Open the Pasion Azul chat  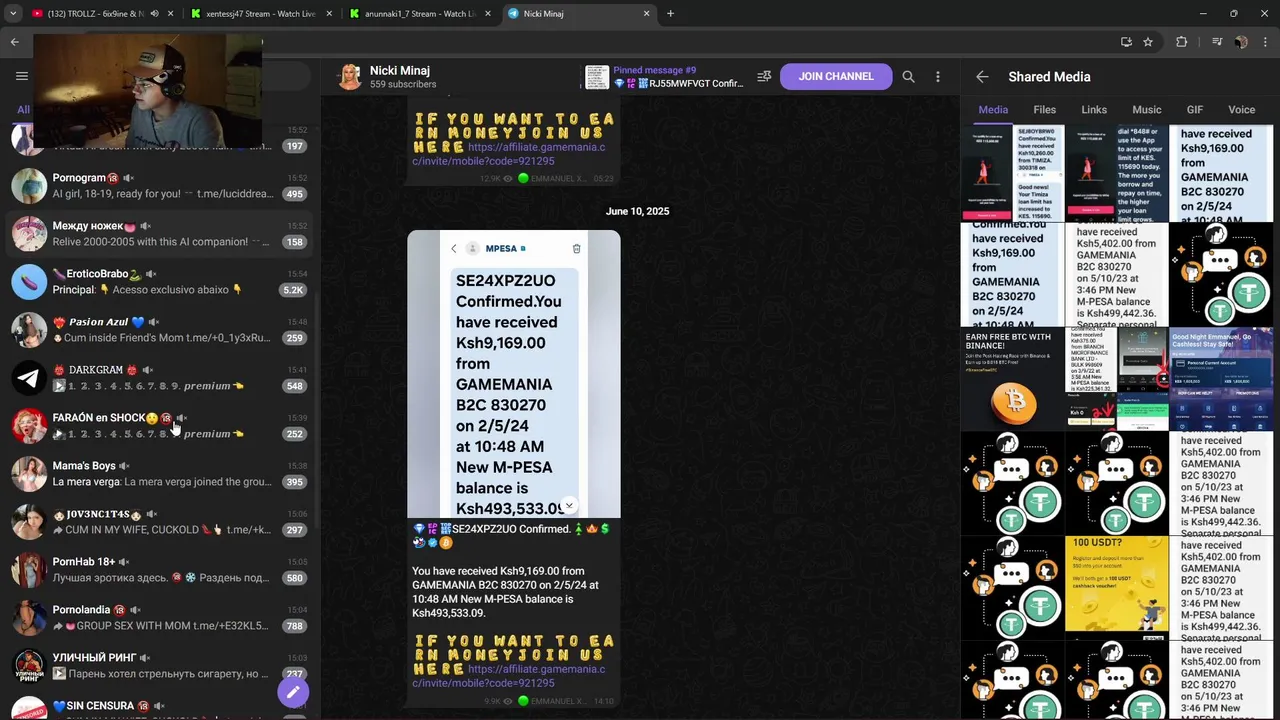click(x=160, y=330)
